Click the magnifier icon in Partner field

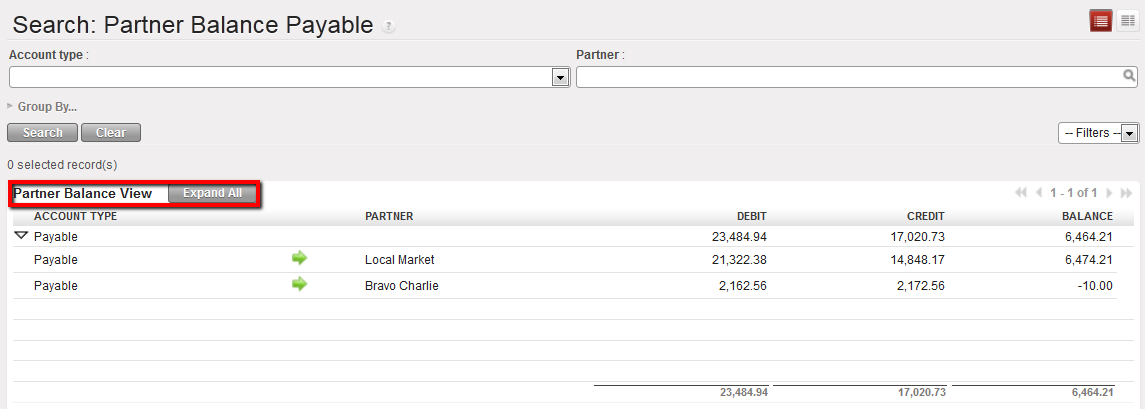[x=1129, y=76]
